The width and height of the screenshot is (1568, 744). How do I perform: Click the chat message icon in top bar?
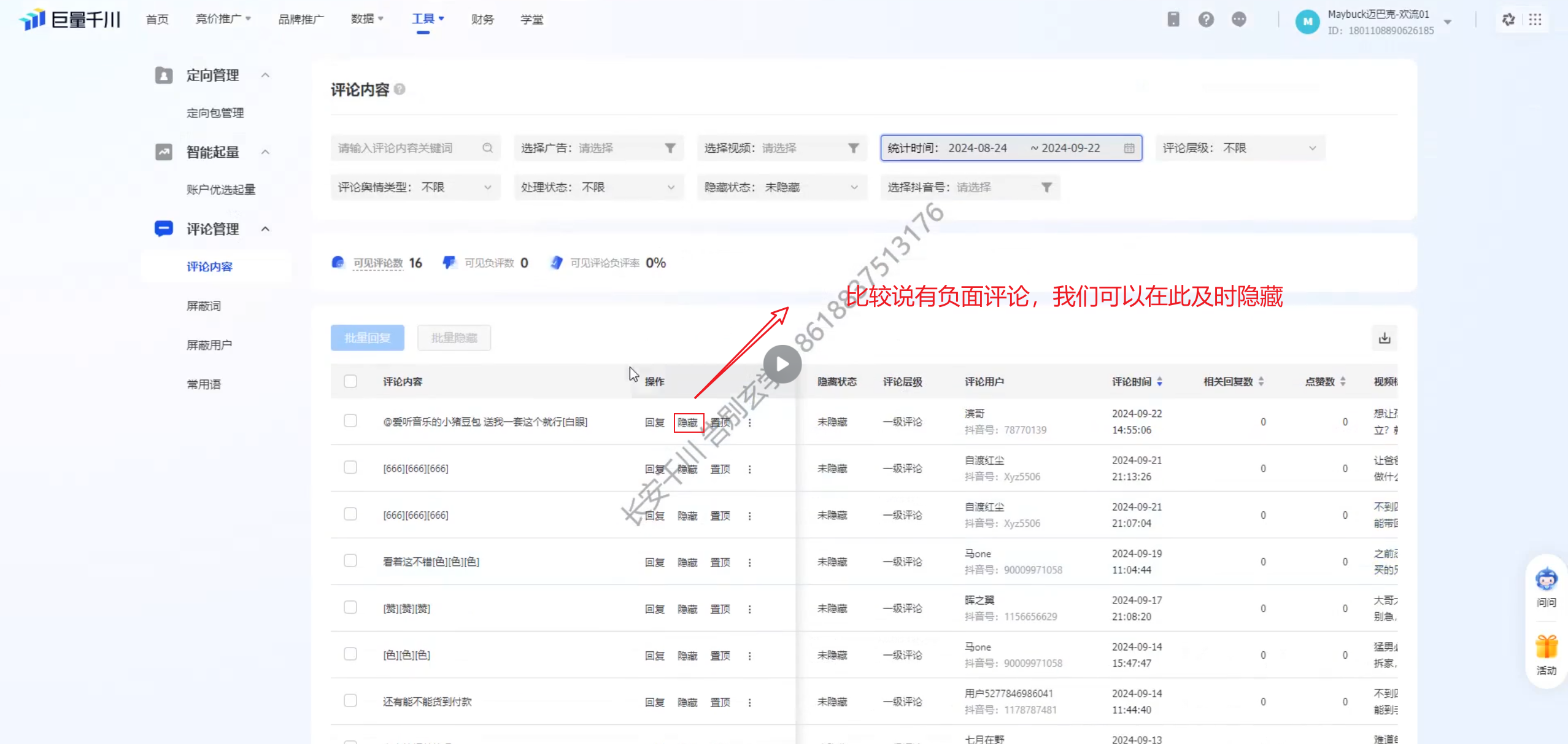[1239, 20]
